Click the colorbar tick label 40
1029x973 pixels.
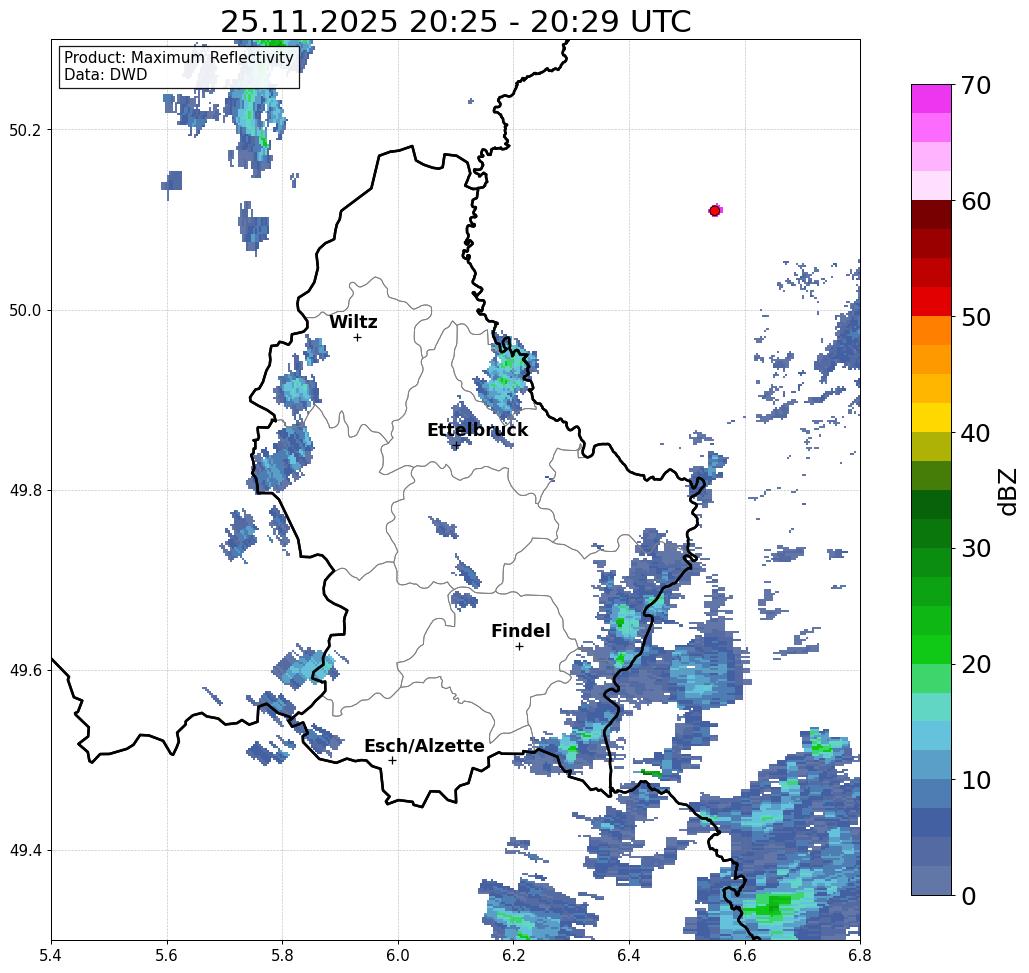coord(975,433)
